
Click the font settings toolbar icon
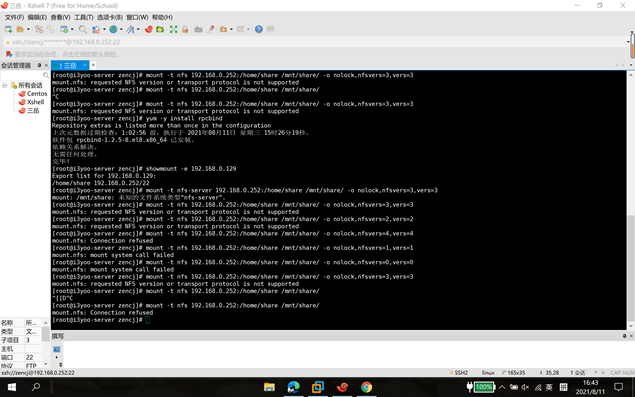click(130, 29)
